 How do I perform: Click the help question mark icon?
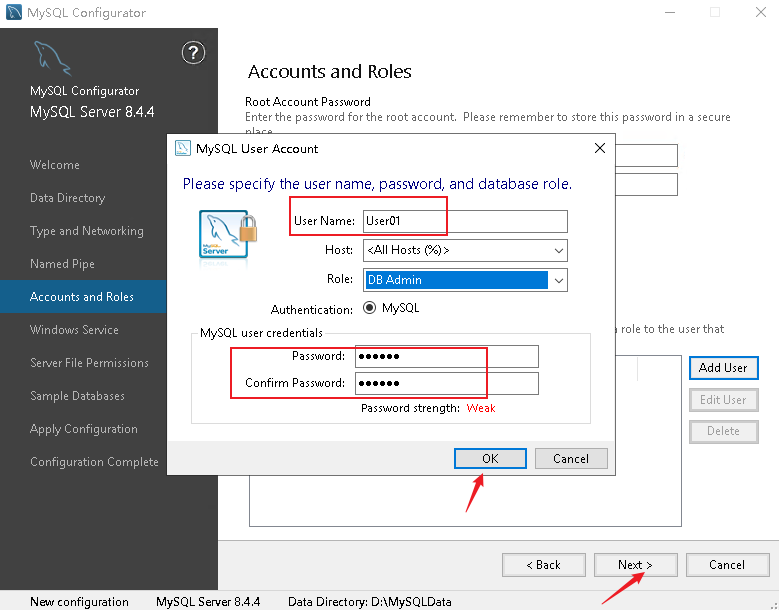pyautogui.click(x=193, y=53)
